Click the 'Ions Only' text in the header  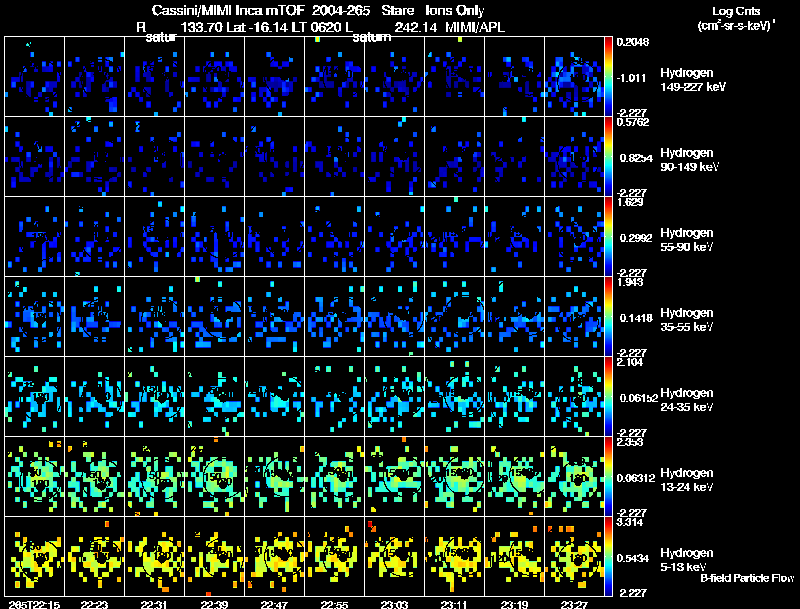tap(455, 11)
